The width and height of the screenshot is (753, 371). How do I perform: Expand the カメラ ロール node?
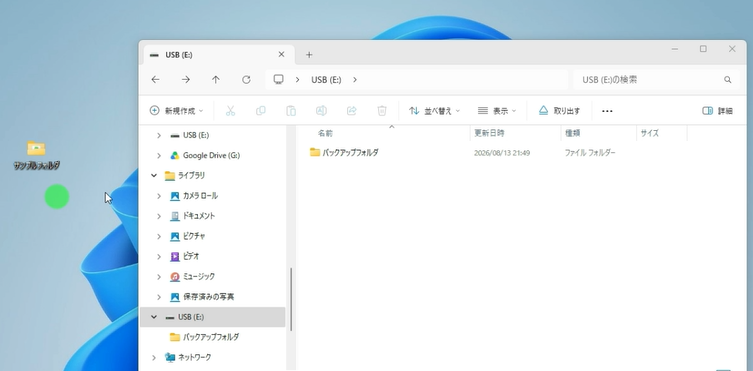click(159, 196)
